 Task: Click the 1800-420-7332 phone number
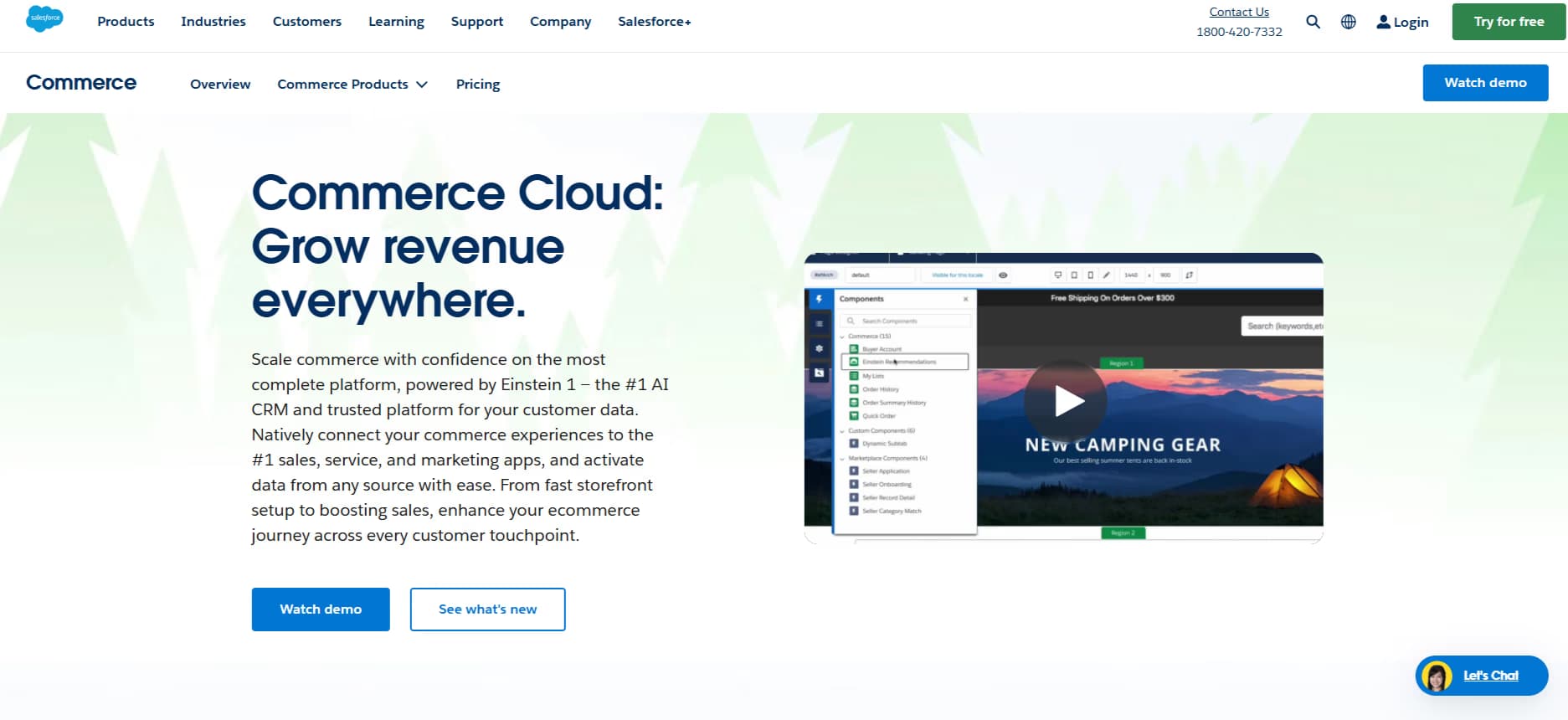[1239, 32]
